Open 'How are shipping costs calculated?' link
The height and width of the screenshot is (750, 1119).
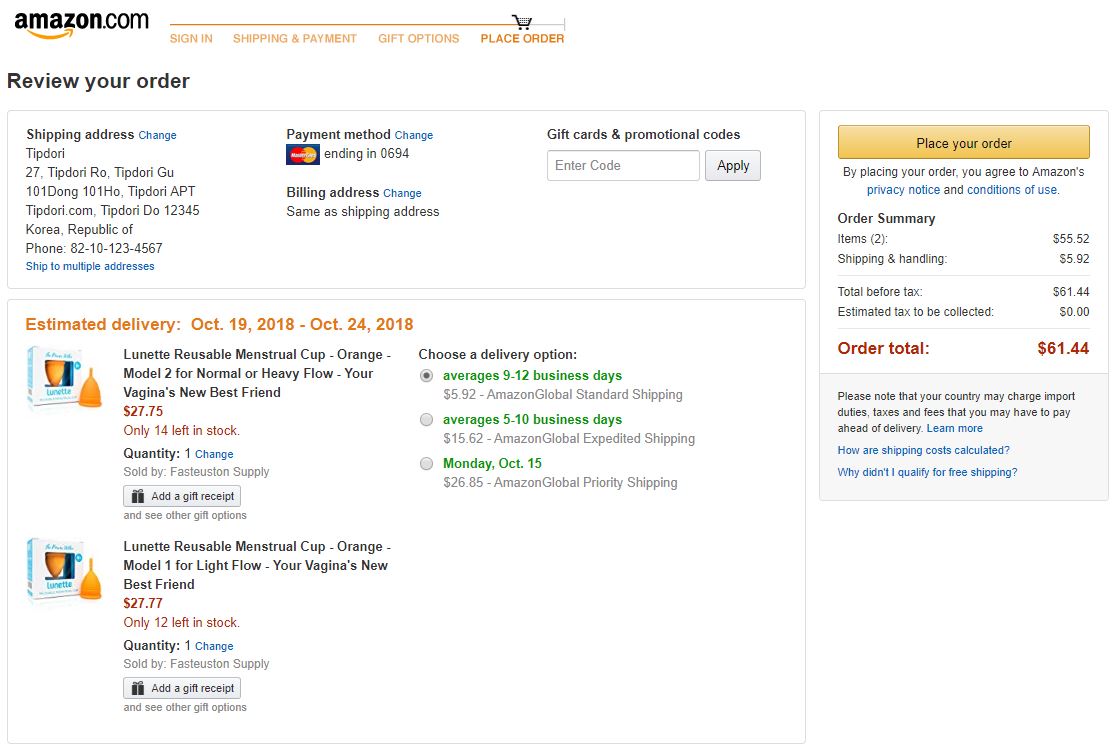click(923, 451)
